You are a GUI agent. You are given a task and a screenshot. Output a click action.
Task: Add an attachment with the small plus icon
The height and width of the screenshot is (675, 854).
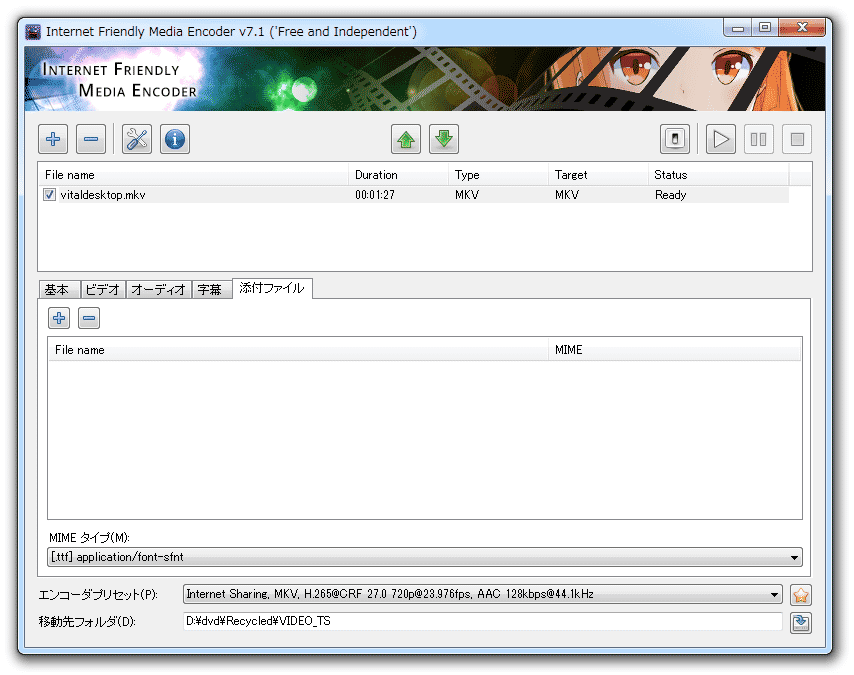(x=59, y=318)
